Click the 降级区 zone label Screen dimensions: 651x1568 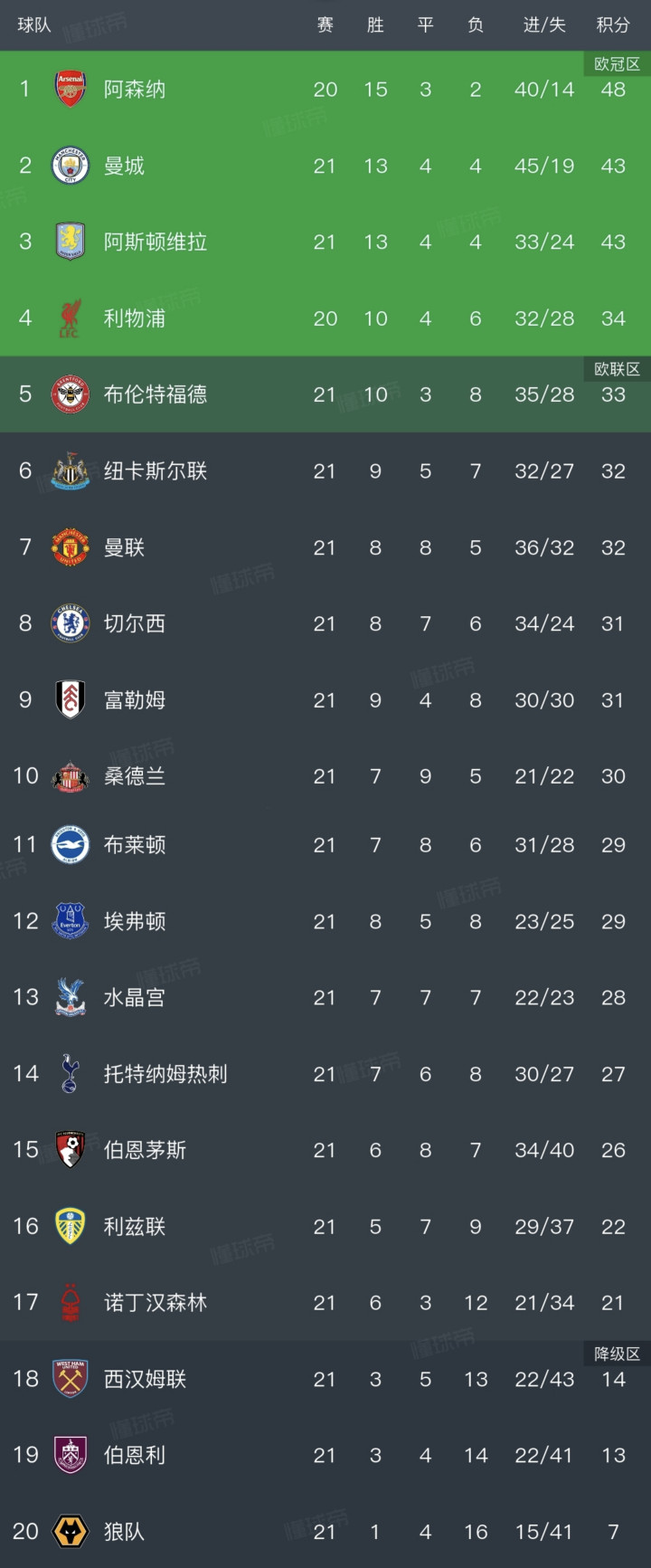pos(617,1354)
